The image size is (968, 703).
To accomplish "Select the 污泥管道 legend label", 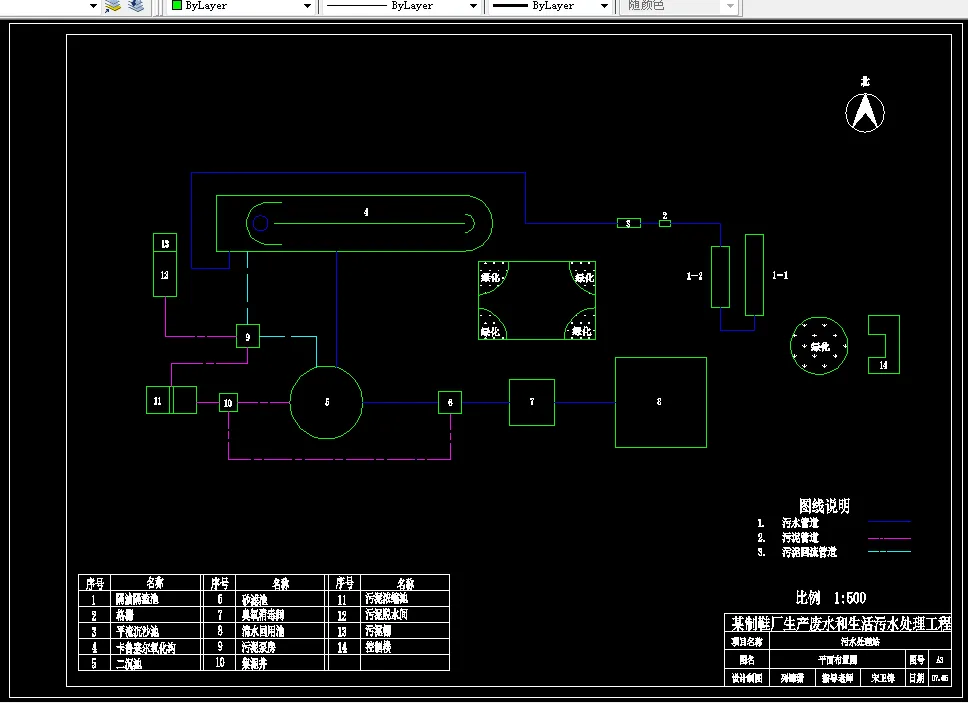I will (800, 538).
